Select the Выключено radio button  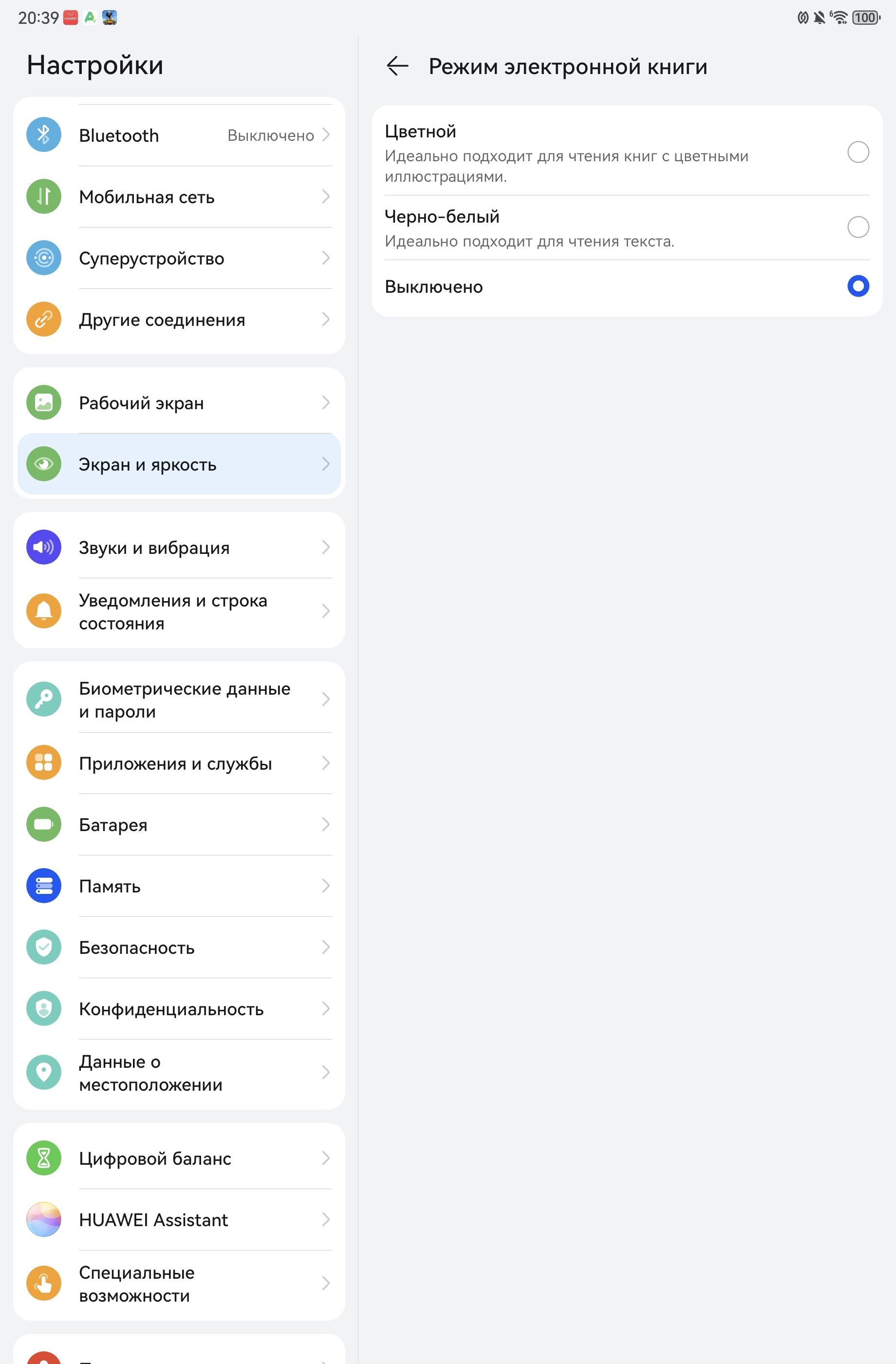pos(858,286)
